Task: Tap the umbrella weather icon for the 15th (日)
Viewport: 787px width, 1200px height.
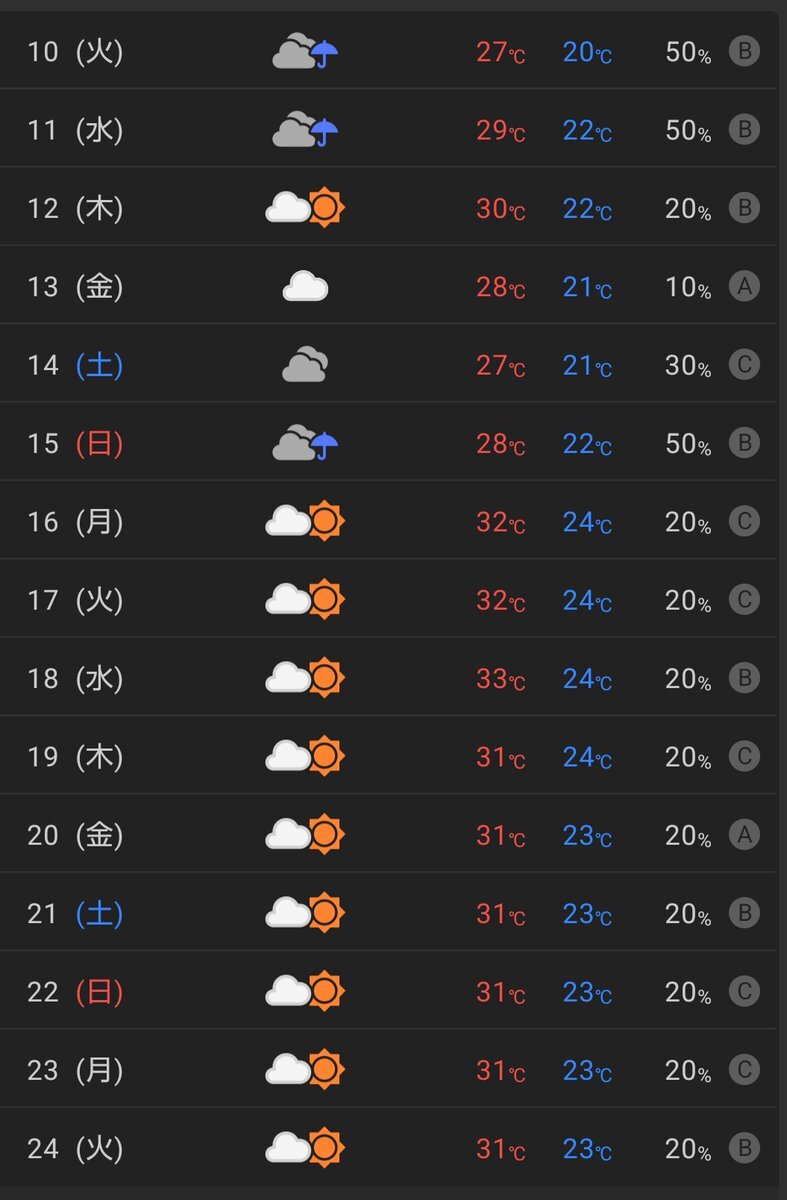Action: click(x=305, y=443)
